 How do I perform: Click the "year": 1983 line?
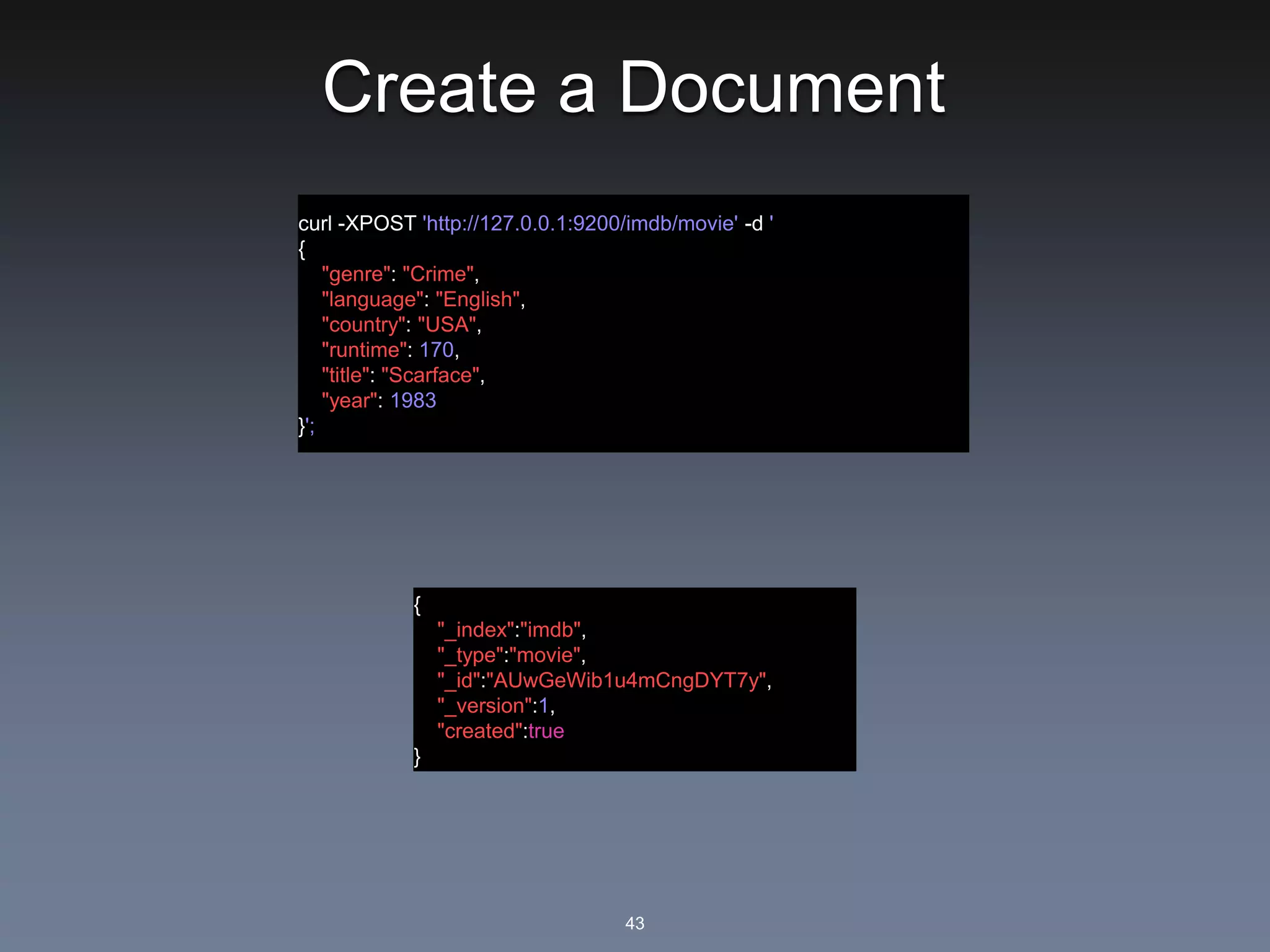[379, 401]
